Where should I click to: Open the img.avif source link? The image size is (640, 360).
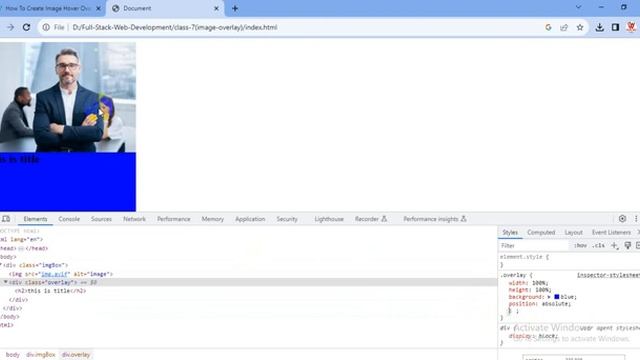point(55,274)
